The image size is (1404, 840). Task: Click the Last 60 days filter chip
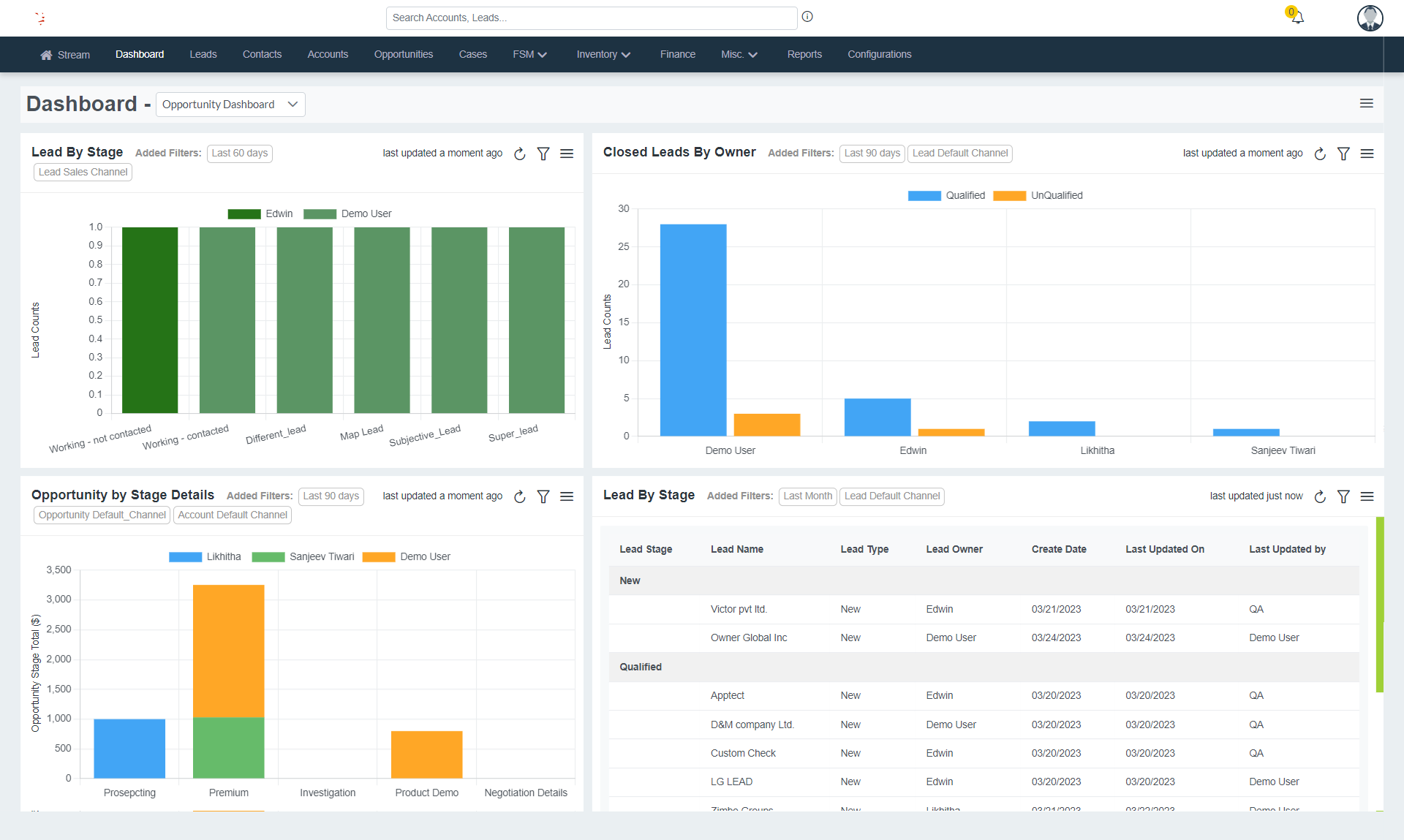pos(239,153)
